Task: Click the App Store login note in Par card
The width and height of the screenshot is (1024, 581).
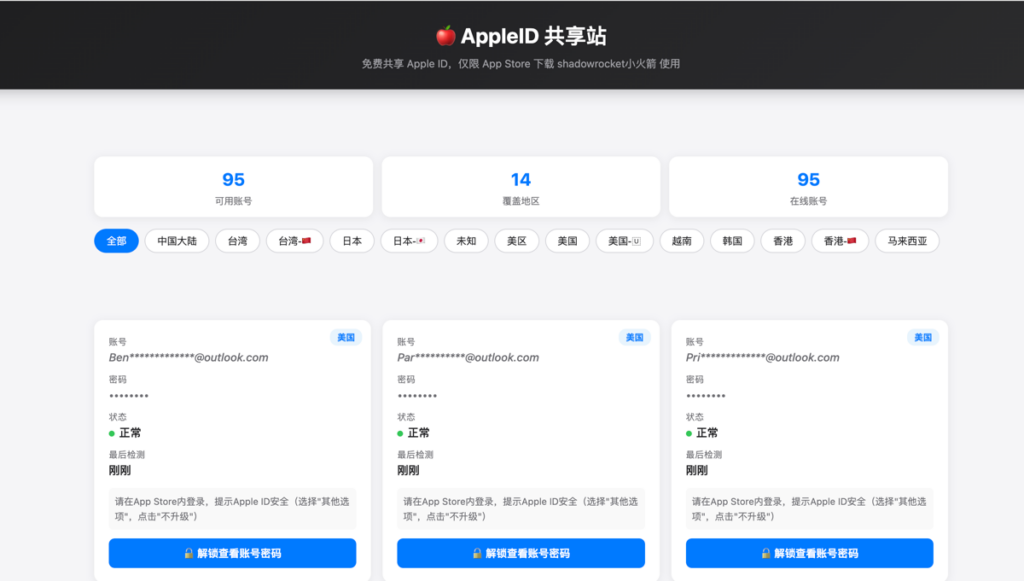Action: tap(521, 509)
